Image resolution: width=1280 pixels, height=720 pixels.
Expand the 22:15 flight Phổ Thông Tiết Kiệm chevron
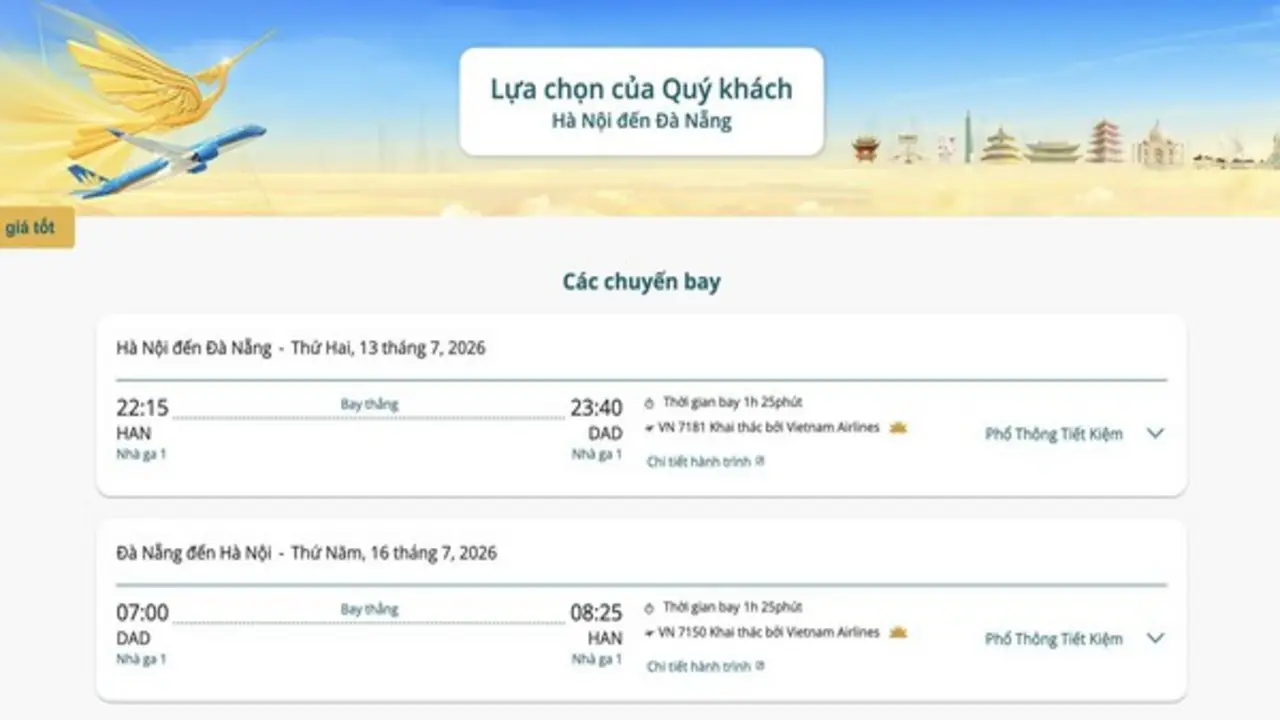click(1156, 434)
